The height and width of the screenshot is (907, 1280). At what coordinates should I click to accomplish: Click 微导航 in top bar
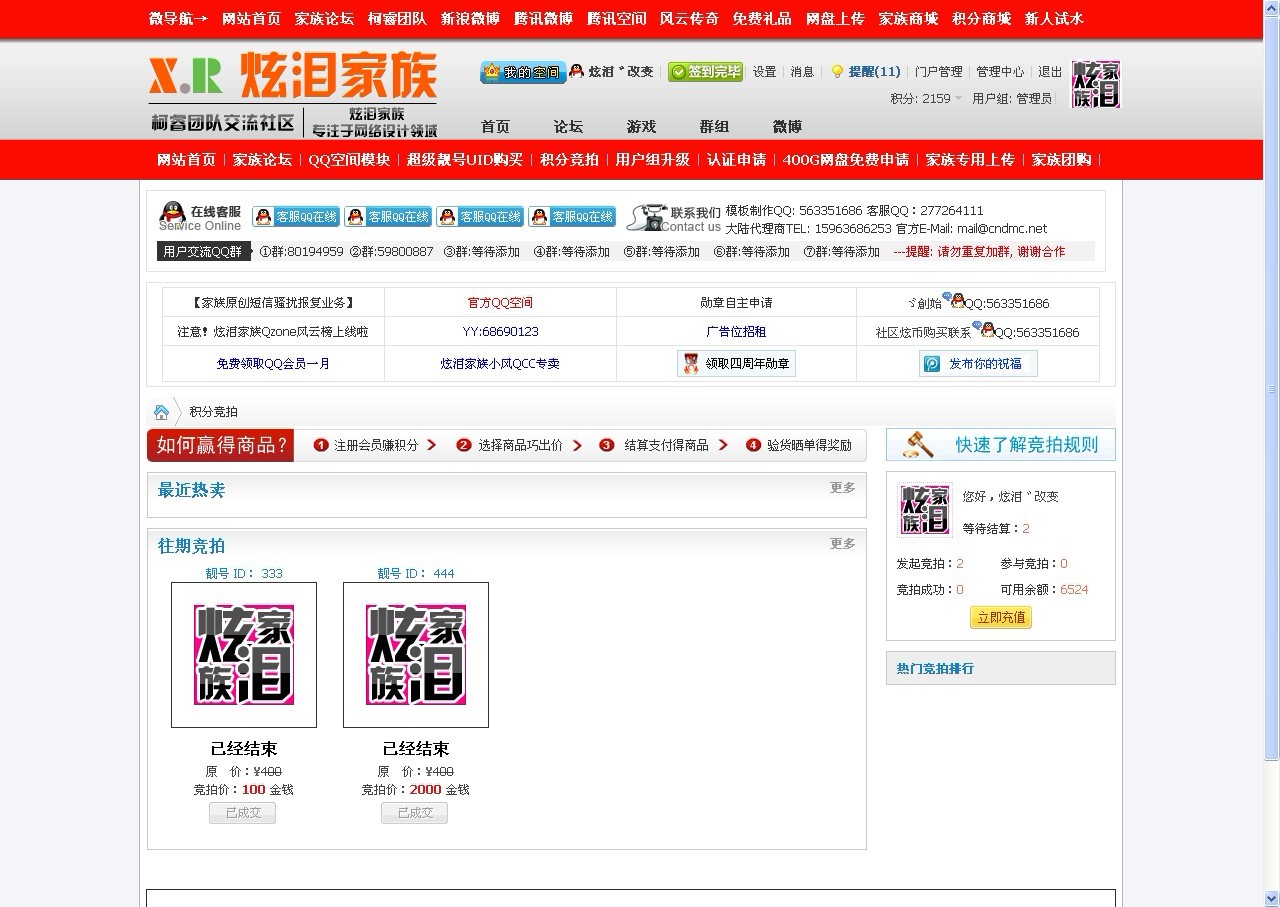click(178, 18)
